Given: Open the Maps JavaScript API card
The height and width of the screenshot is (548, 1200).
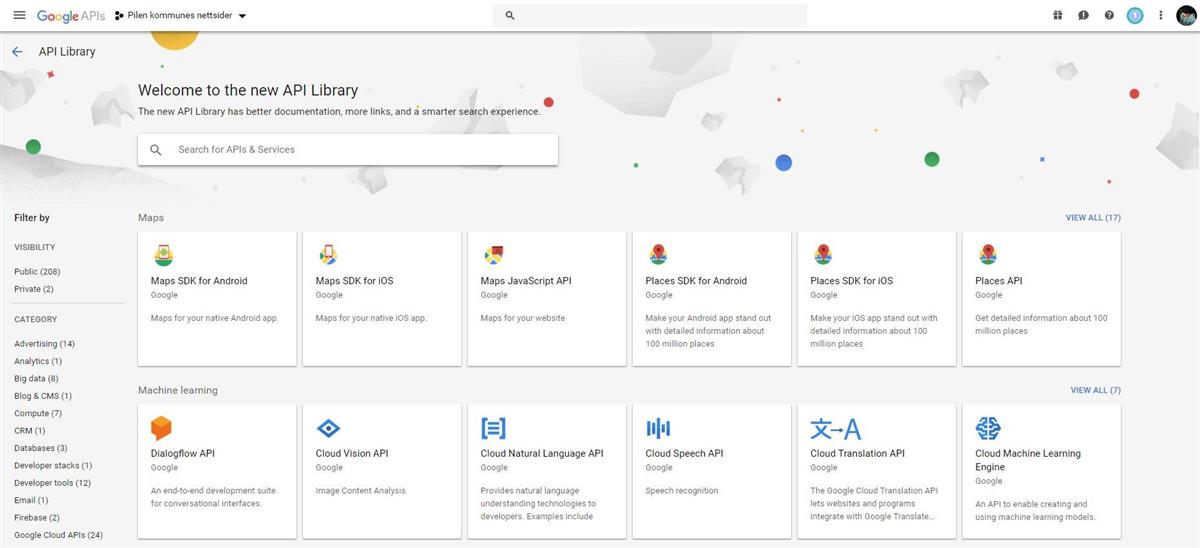Looking at the screenshot, I should [x=546, y=298].
